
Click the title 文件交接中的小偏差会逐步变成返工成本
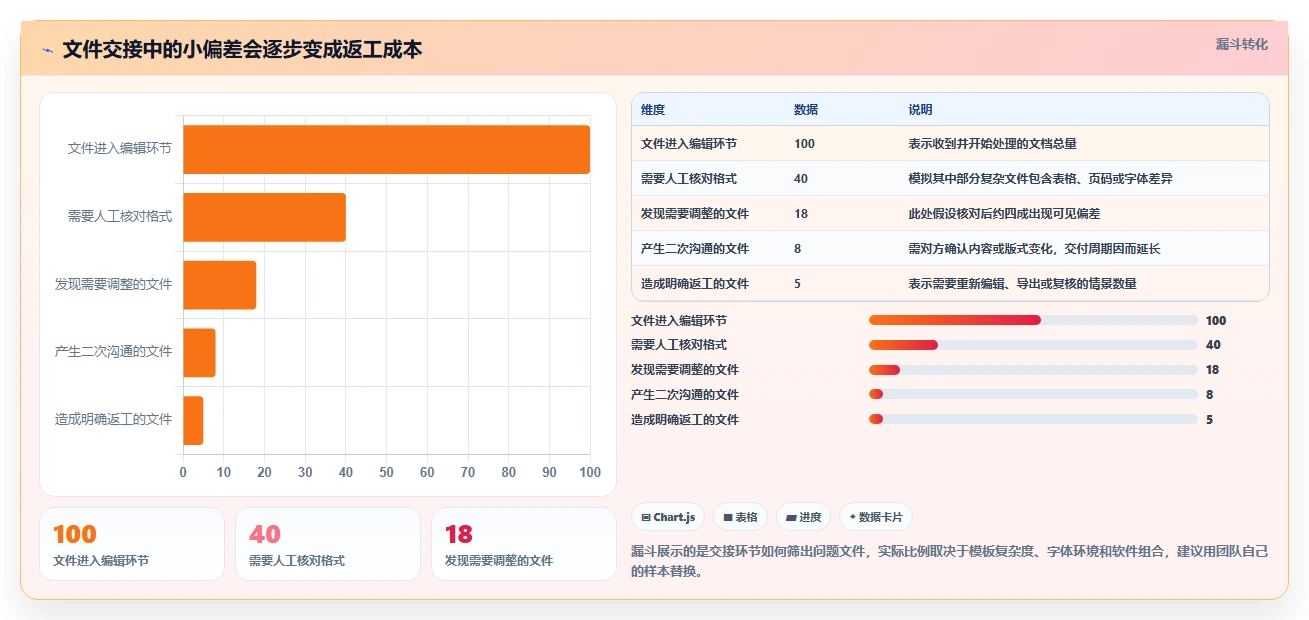(x=242, y=50)
